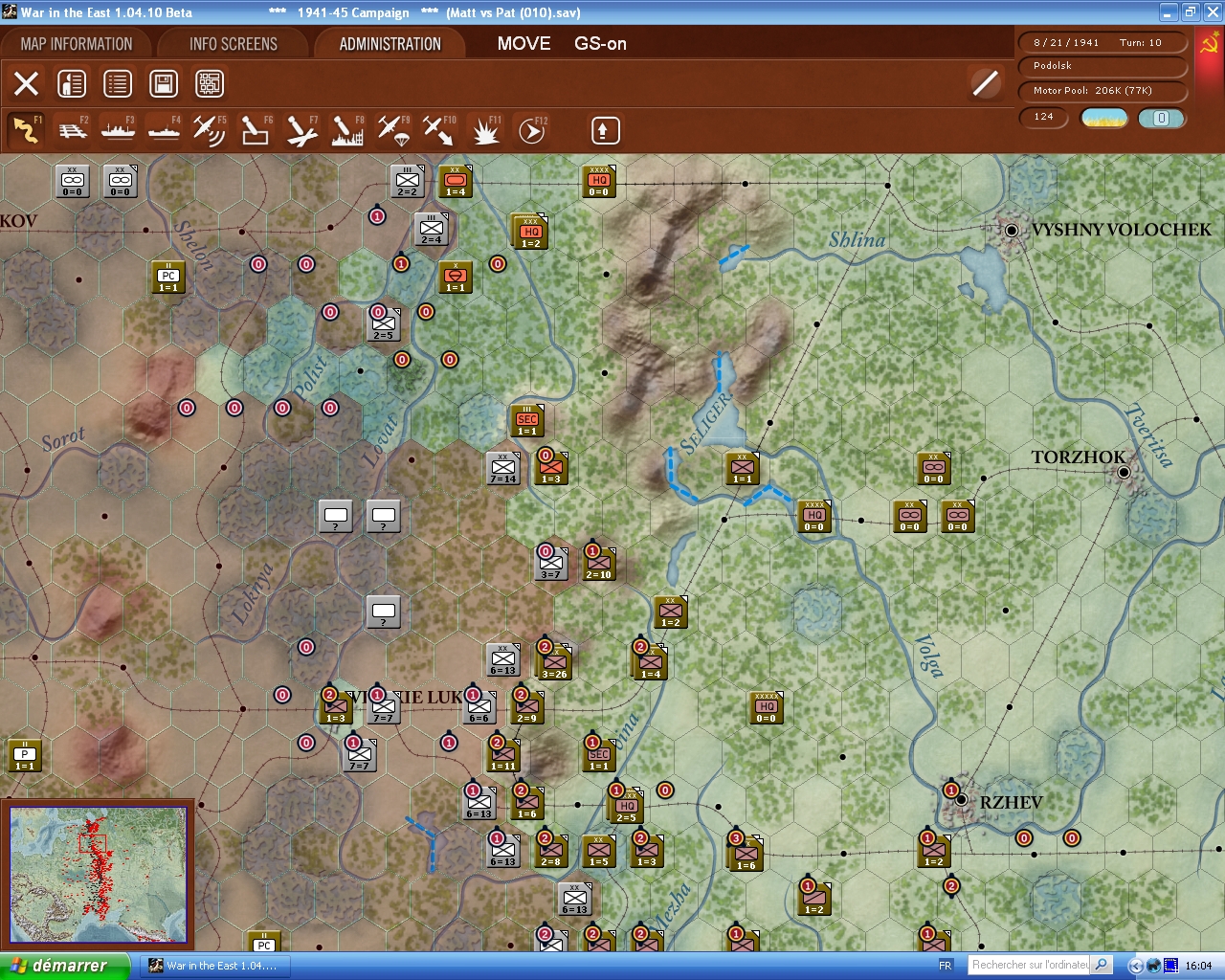Select the 2=10 Soviet unit counter

point(599,565)
